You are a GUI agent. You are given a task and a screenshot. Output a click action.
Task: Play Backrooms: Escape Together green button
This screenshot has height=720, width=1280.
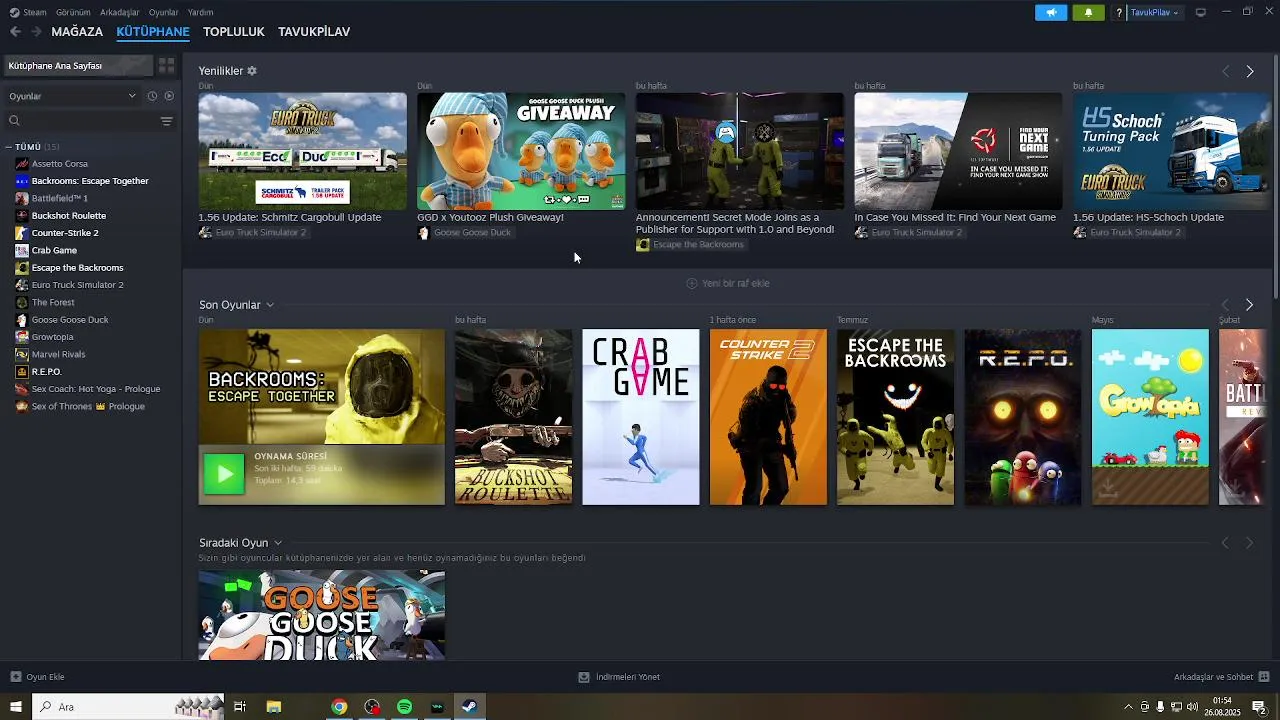pyautogui.click(x=224, y=474)
